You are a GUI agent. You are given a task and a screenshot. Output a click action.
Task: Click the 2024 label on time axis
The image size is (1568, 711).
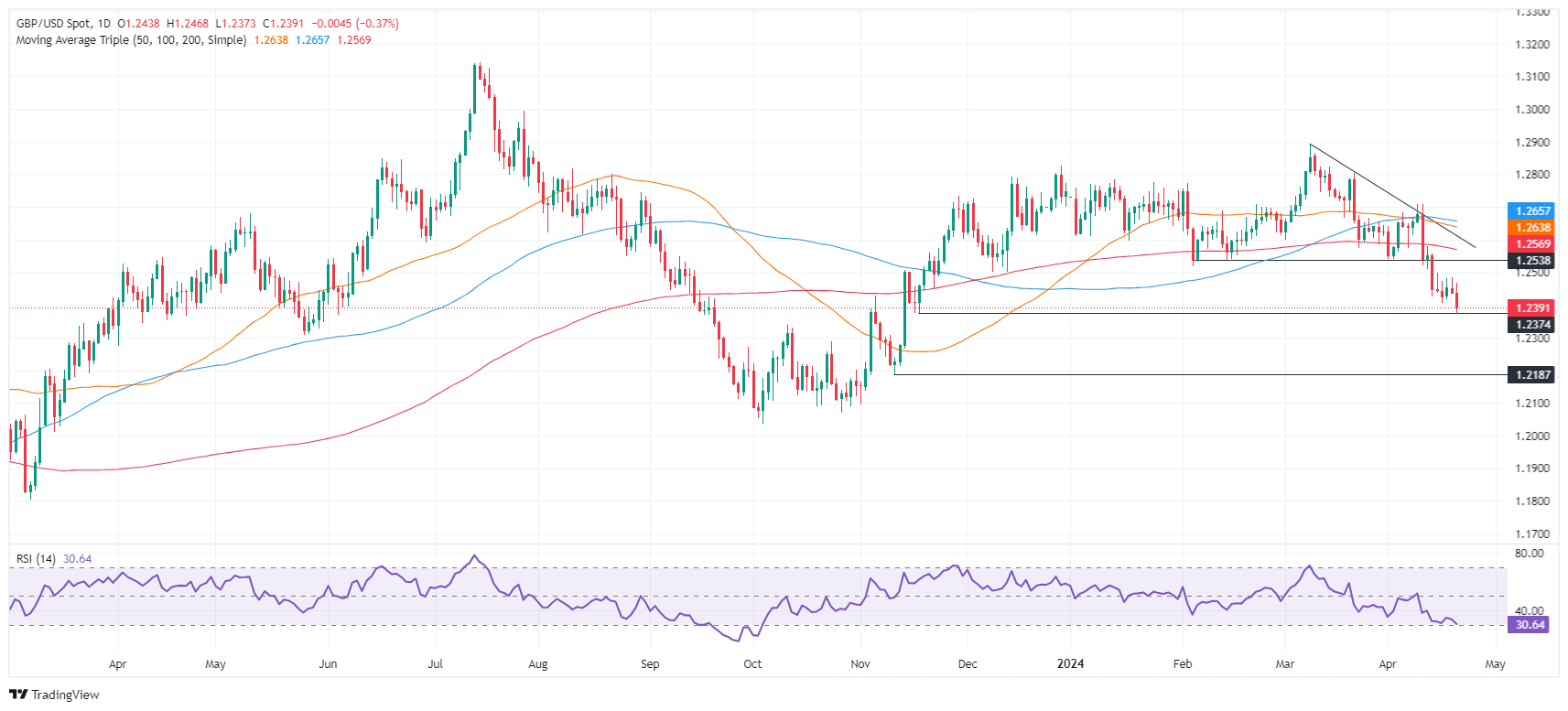1070,663
